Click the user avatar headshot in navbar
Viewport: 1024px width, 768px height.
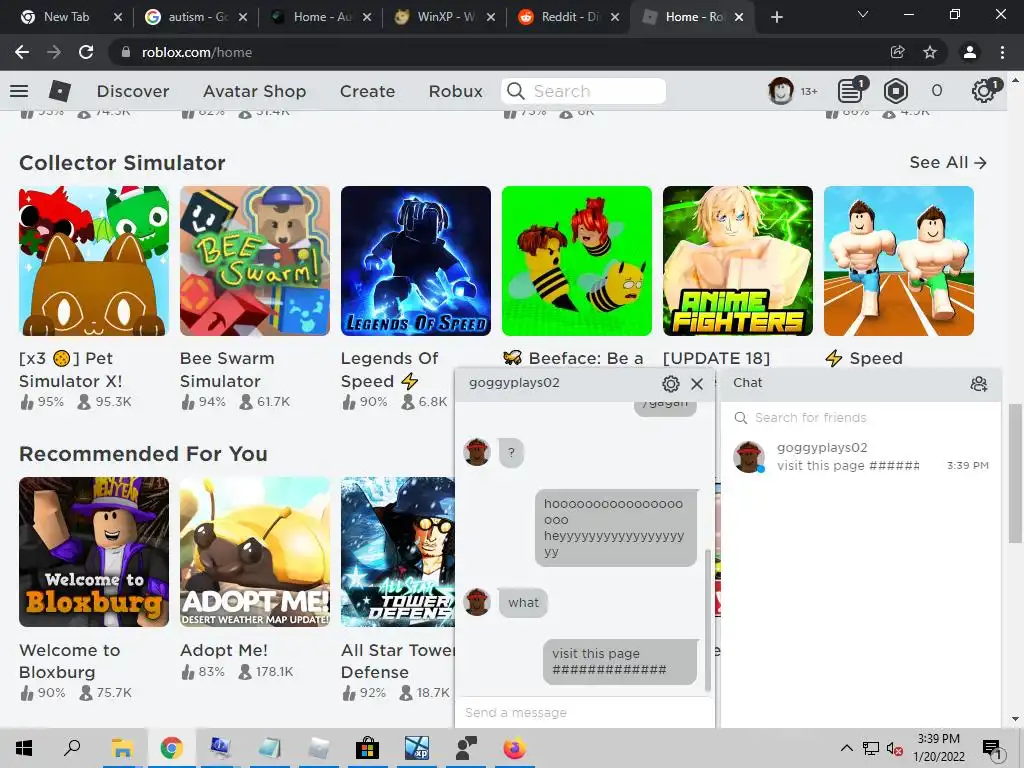coord(780,91)
